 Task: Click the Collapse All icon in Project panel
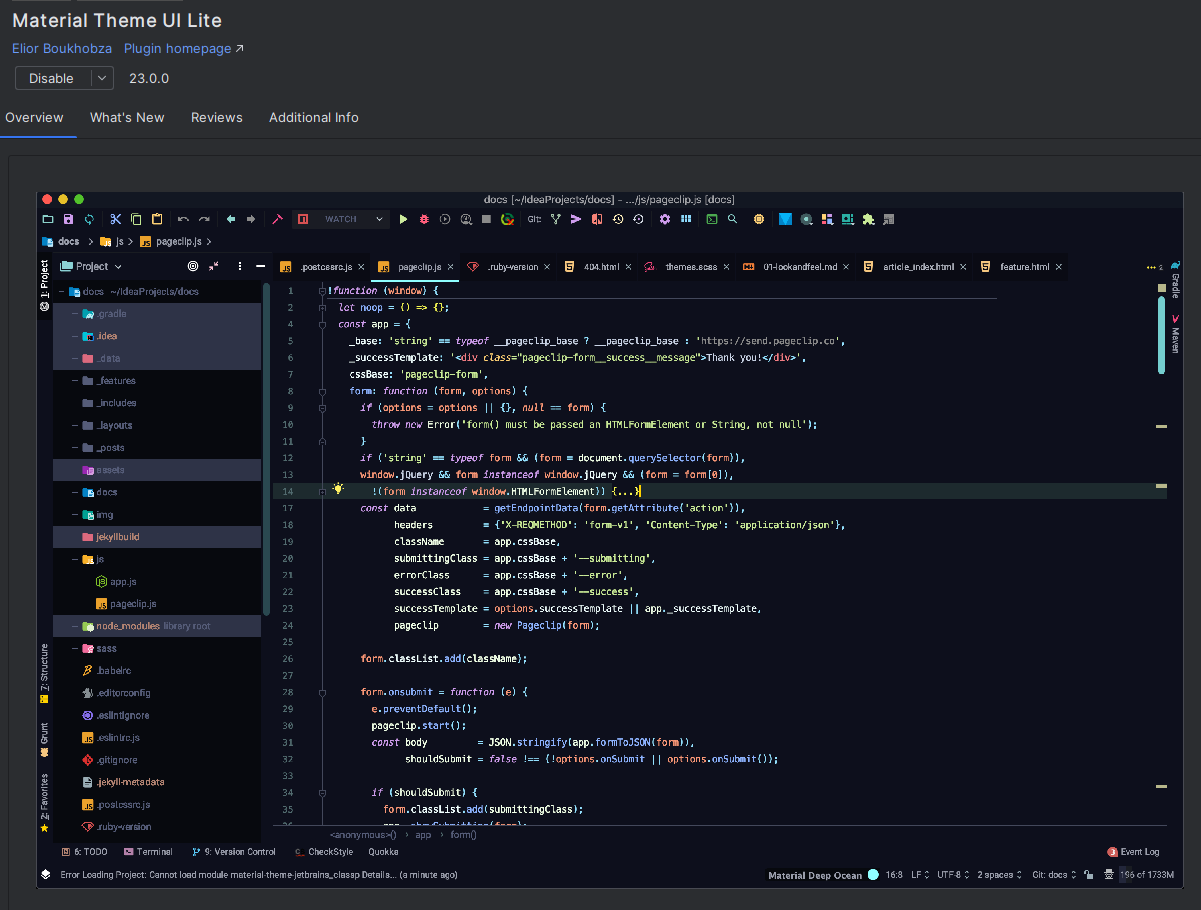click(x=214, y=267)
